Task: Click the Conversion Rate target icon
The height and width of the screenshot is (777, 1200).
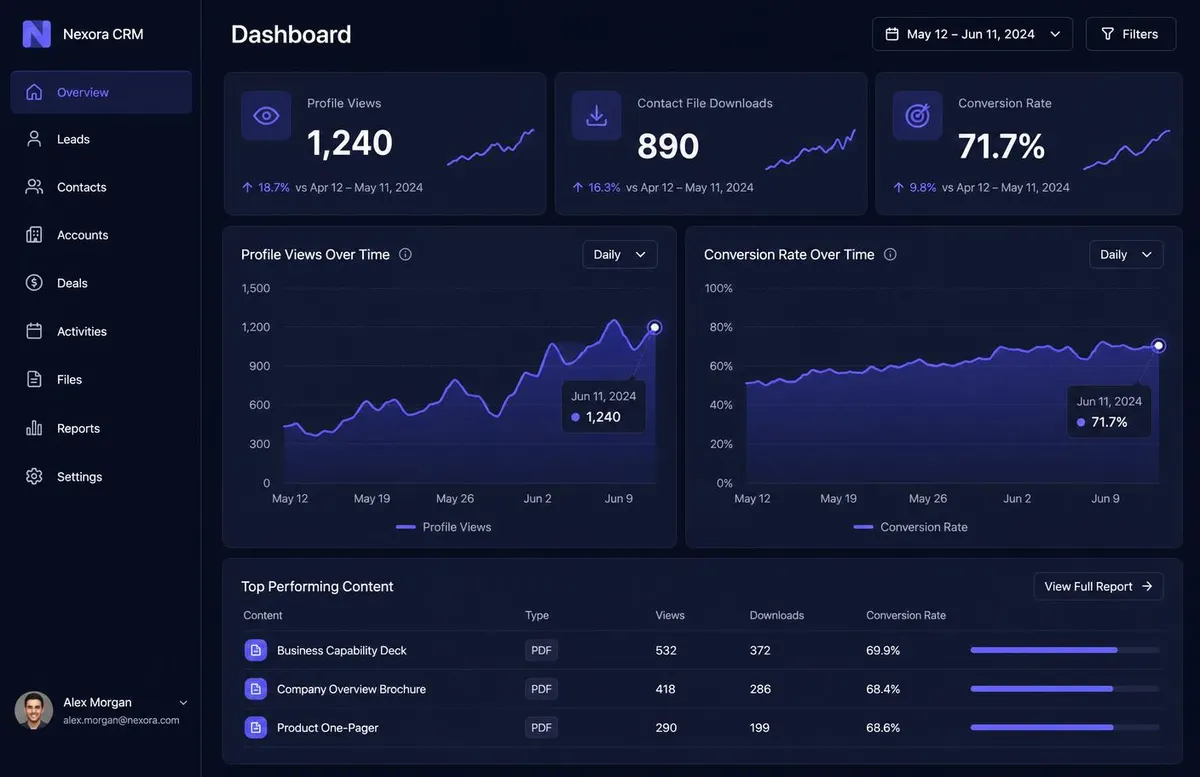Action: pyautogui.click(x=918, y=116)
